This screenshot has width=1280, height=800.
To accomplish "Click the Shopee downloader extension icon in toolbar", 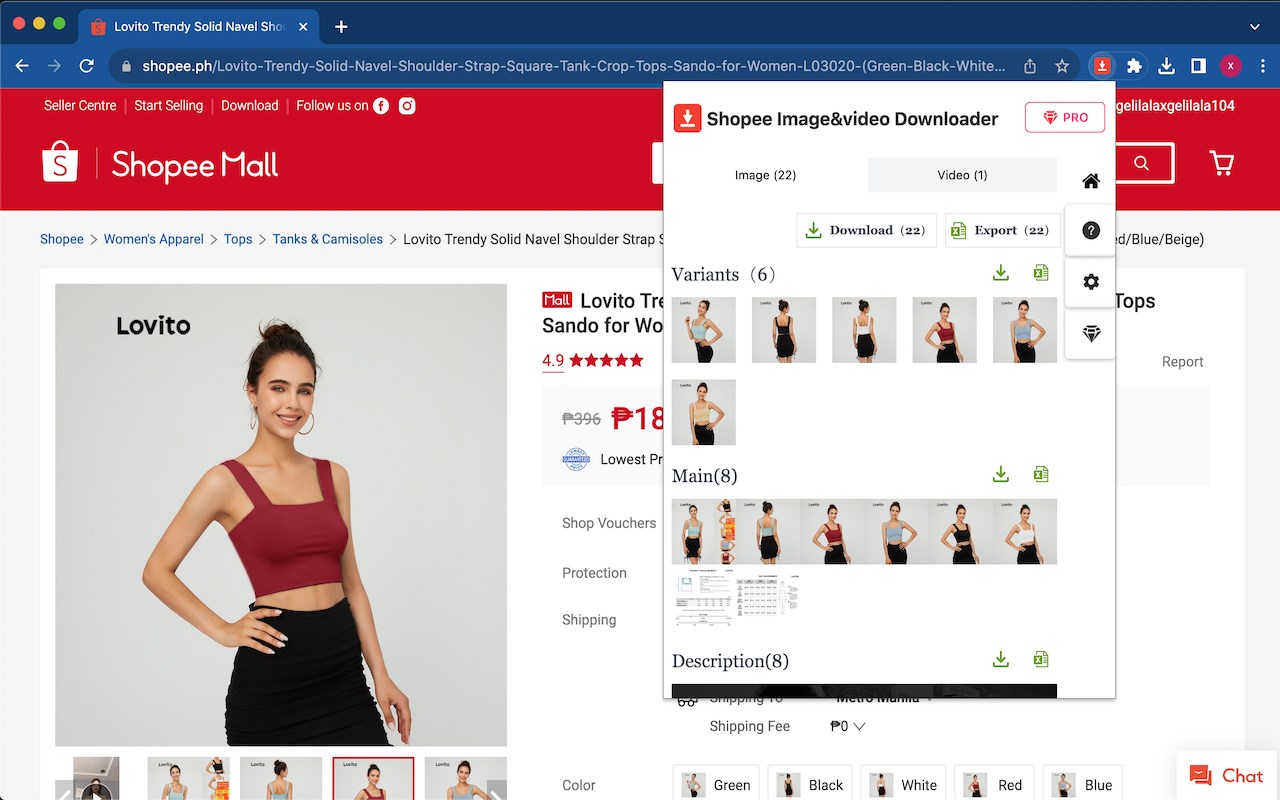I will click(1101, 66).
